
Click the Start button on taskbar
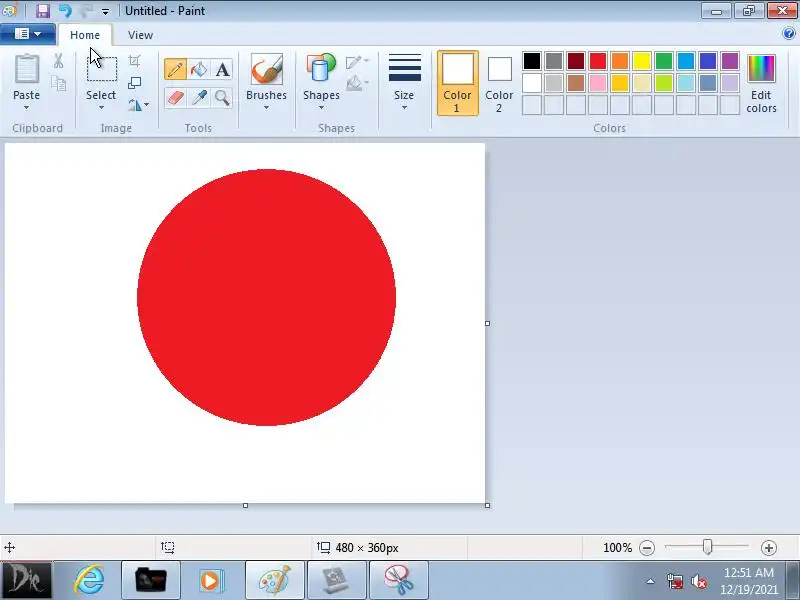click(26, 580)
